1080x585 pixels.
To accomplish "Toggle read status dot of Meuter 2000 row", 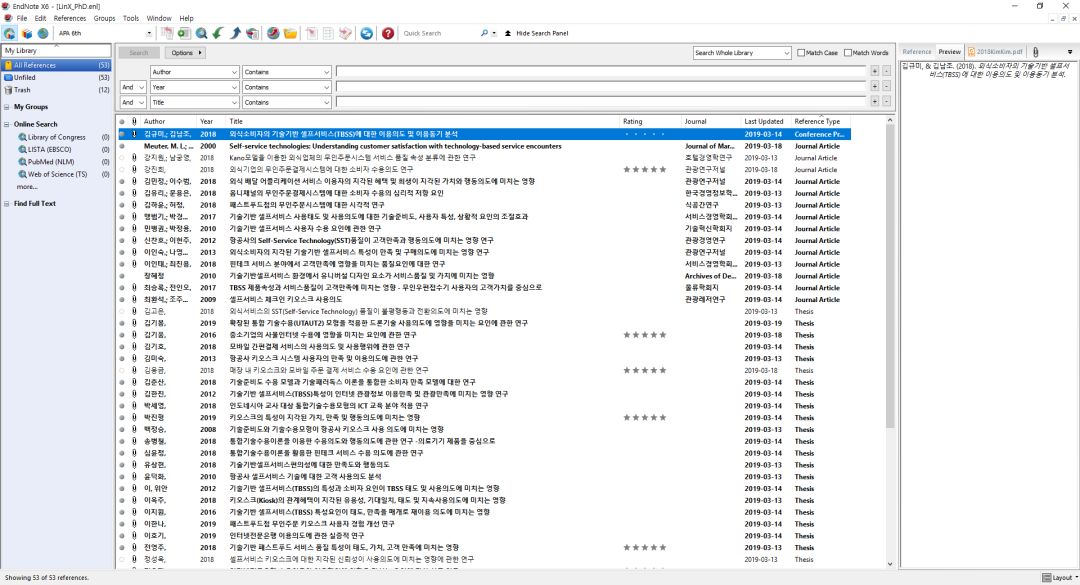I will (x=122, y=146).
